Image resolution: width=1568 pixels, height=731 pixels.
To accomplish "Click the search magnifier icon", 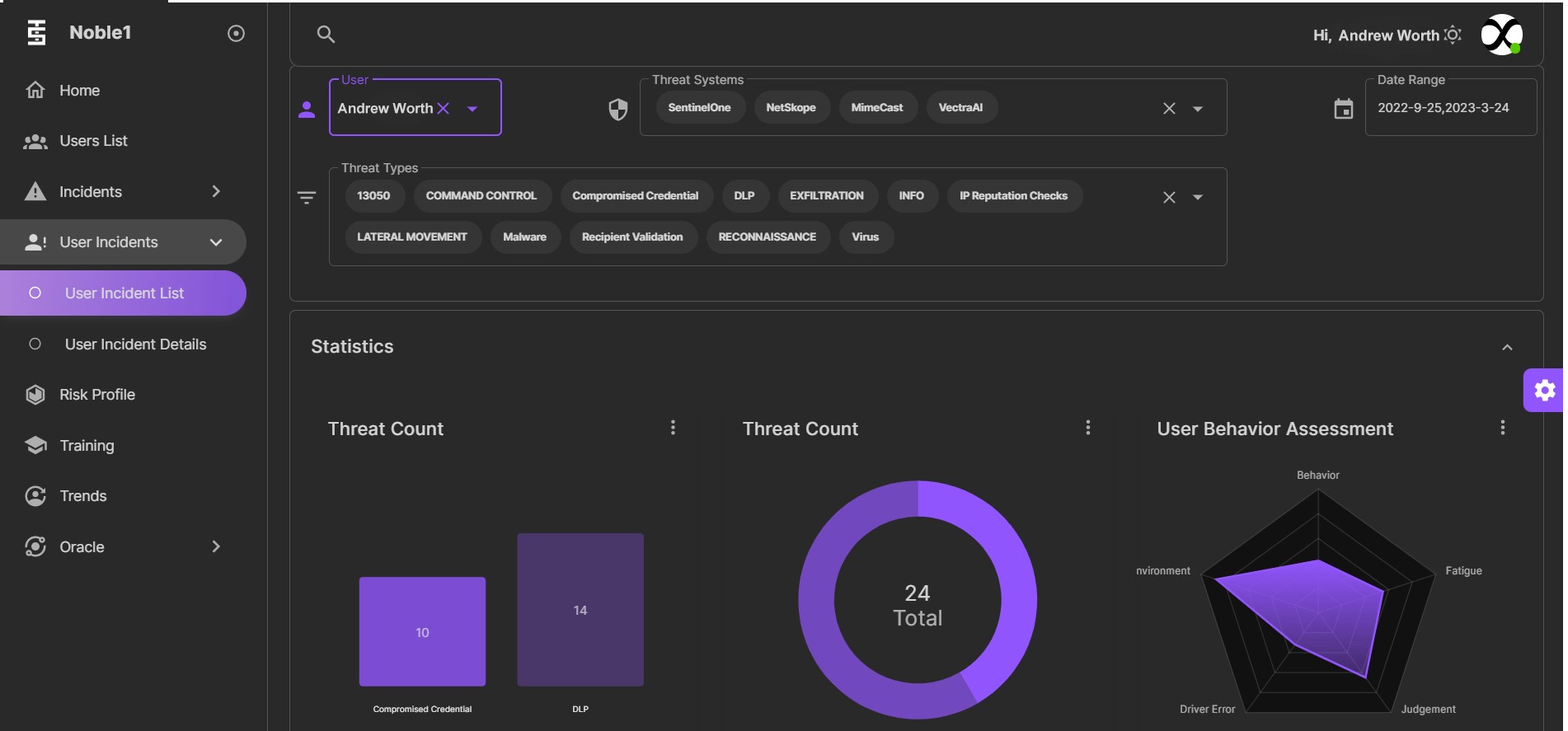I will coord(326,34).
